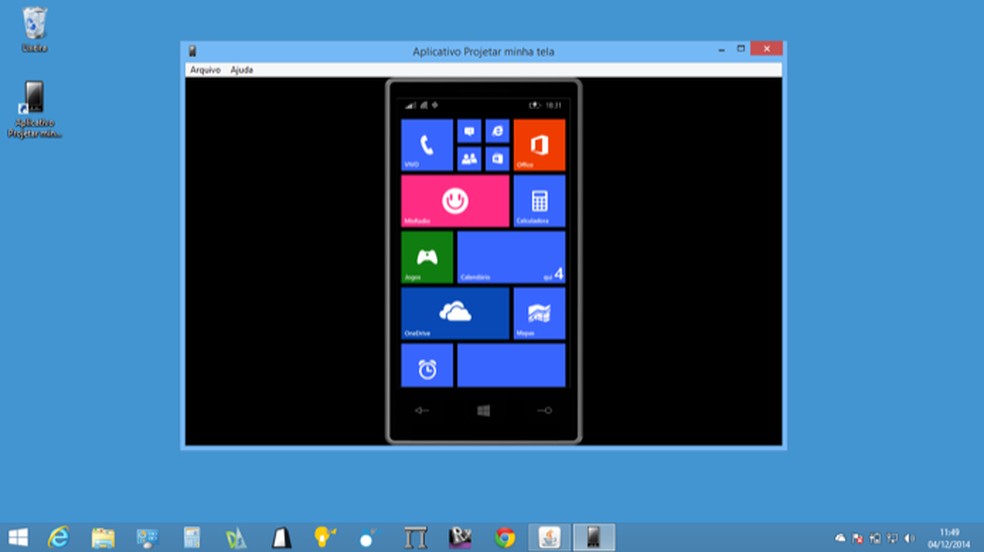
Task: Maximize the Projetar minha tela window
Action: (x=741, y=49)
